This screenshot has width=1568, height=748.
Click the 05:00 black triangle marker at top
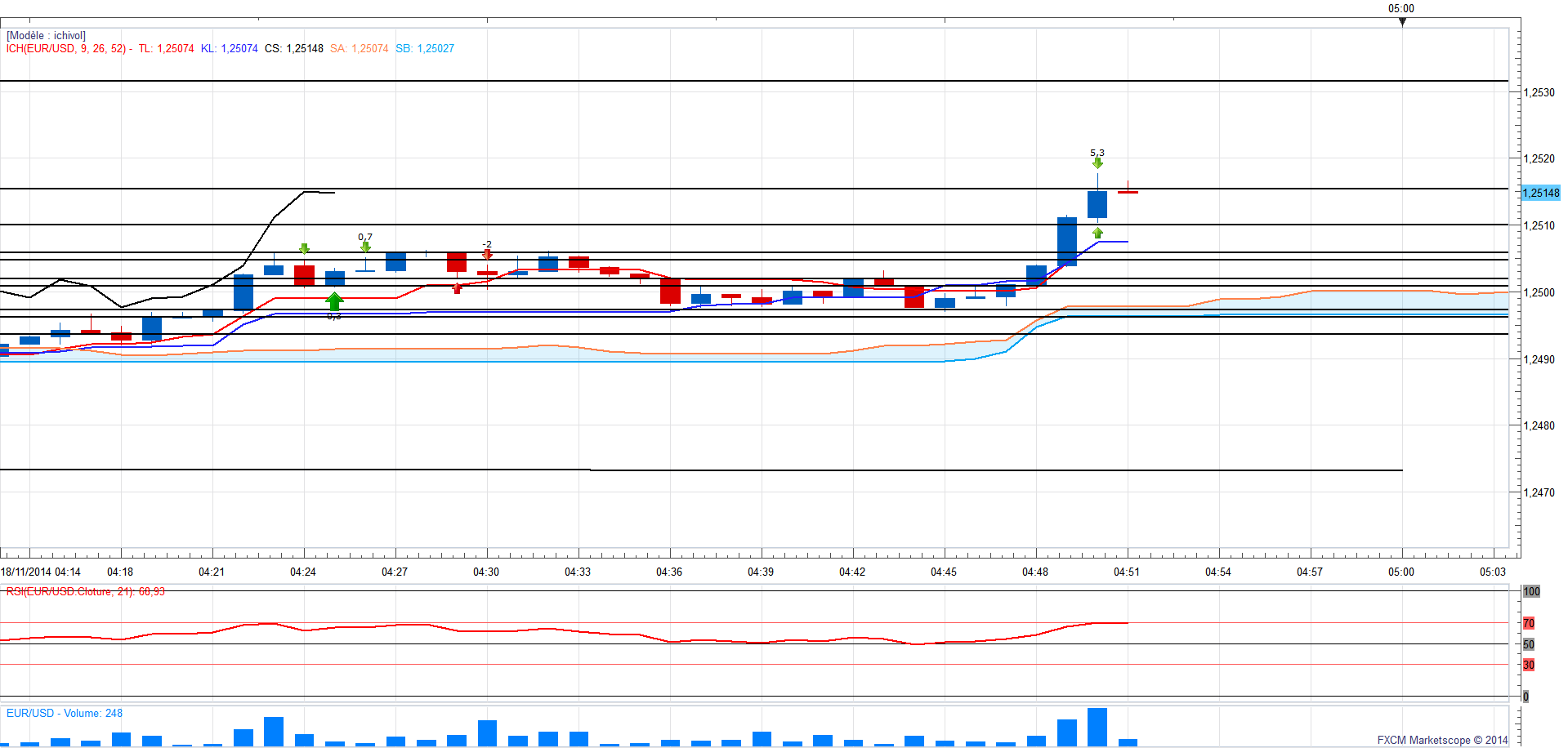(x=1402, y=22)
